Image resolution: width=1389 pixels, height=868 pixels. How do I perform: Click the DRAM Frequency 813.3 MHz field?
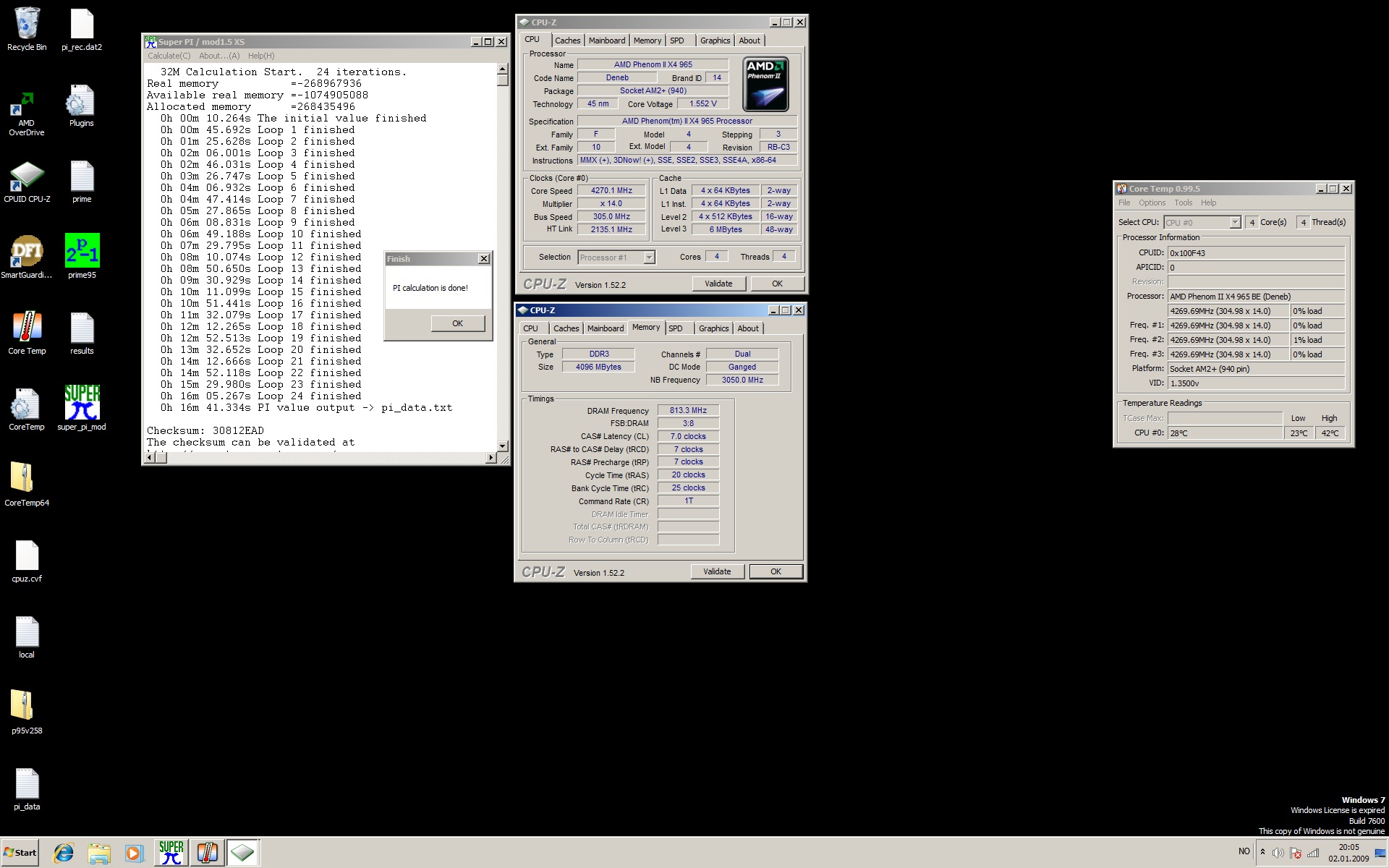point(688,410)
